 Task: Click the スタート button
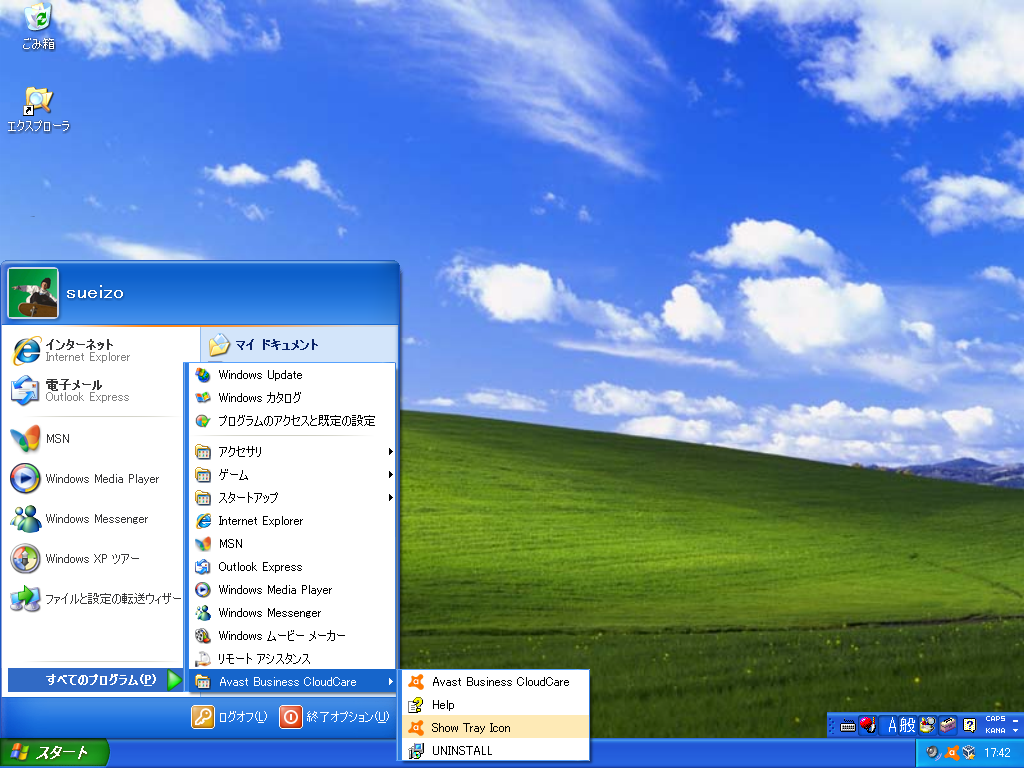coord(54,753)
